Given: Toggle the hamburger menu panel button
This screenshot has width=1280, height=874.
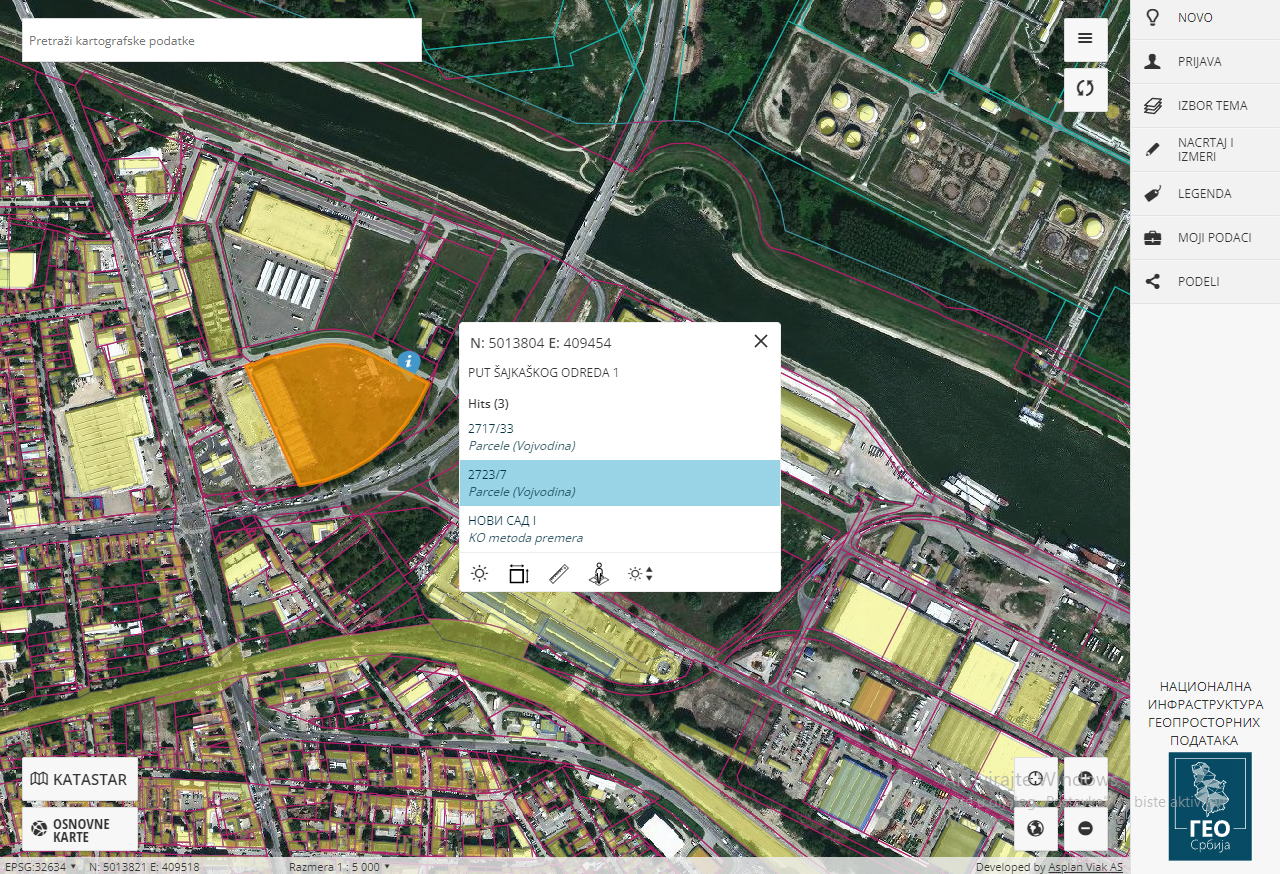Looking at the screenshot, I should (x=1085, y=39).
